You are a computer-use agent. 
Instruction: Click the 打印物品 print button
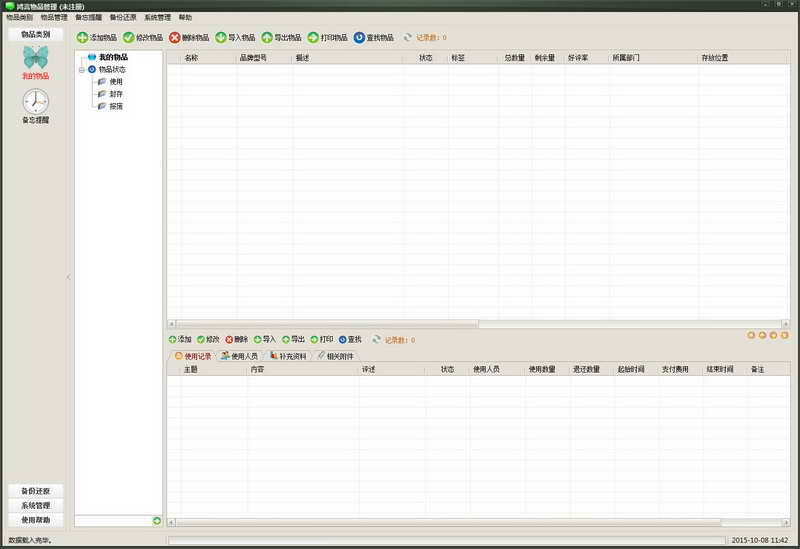327,38
